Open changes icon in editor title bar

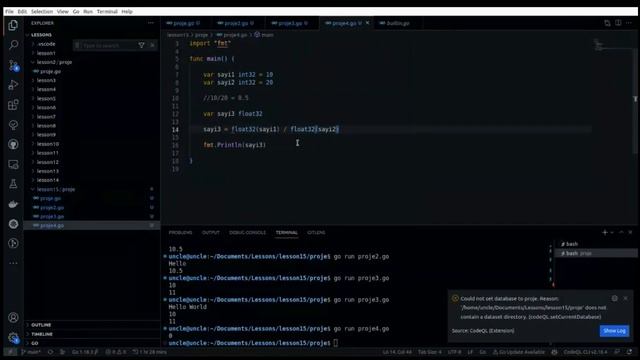[x=607, y=23]
